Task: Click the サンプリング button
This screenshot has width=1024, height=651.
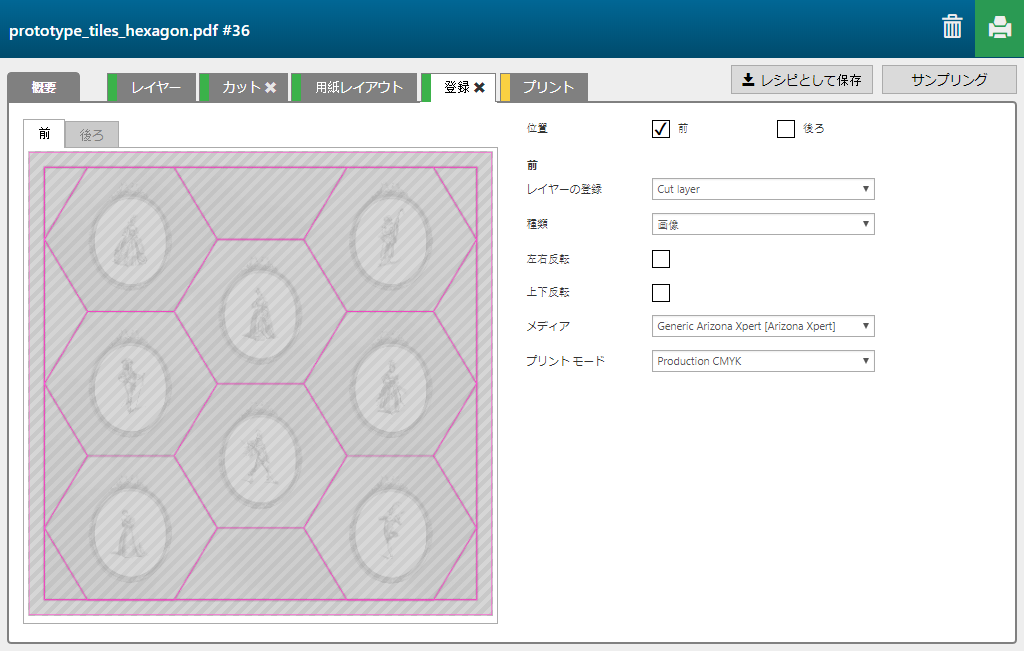Action: pos(949,80)
